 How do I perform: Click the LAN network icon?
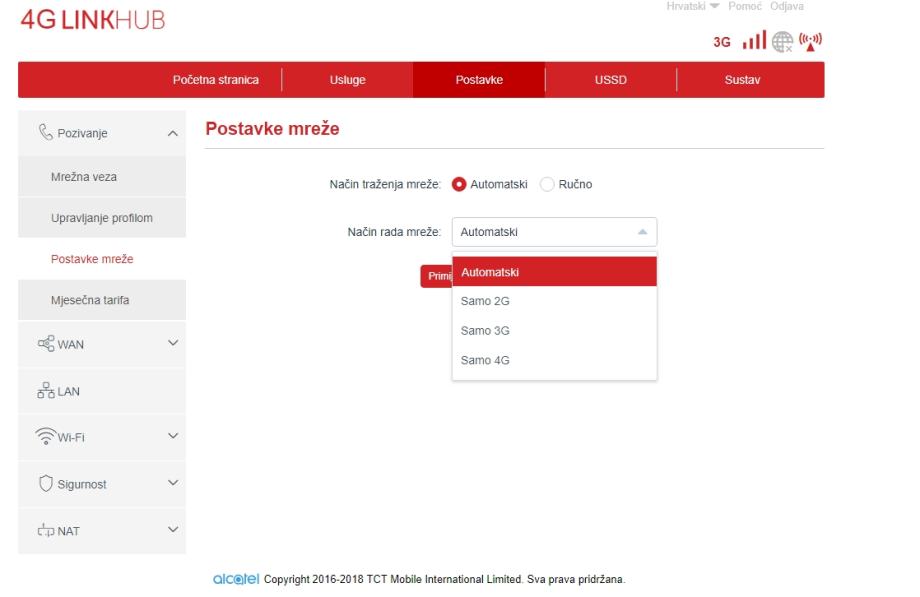[x=46, y=390]
